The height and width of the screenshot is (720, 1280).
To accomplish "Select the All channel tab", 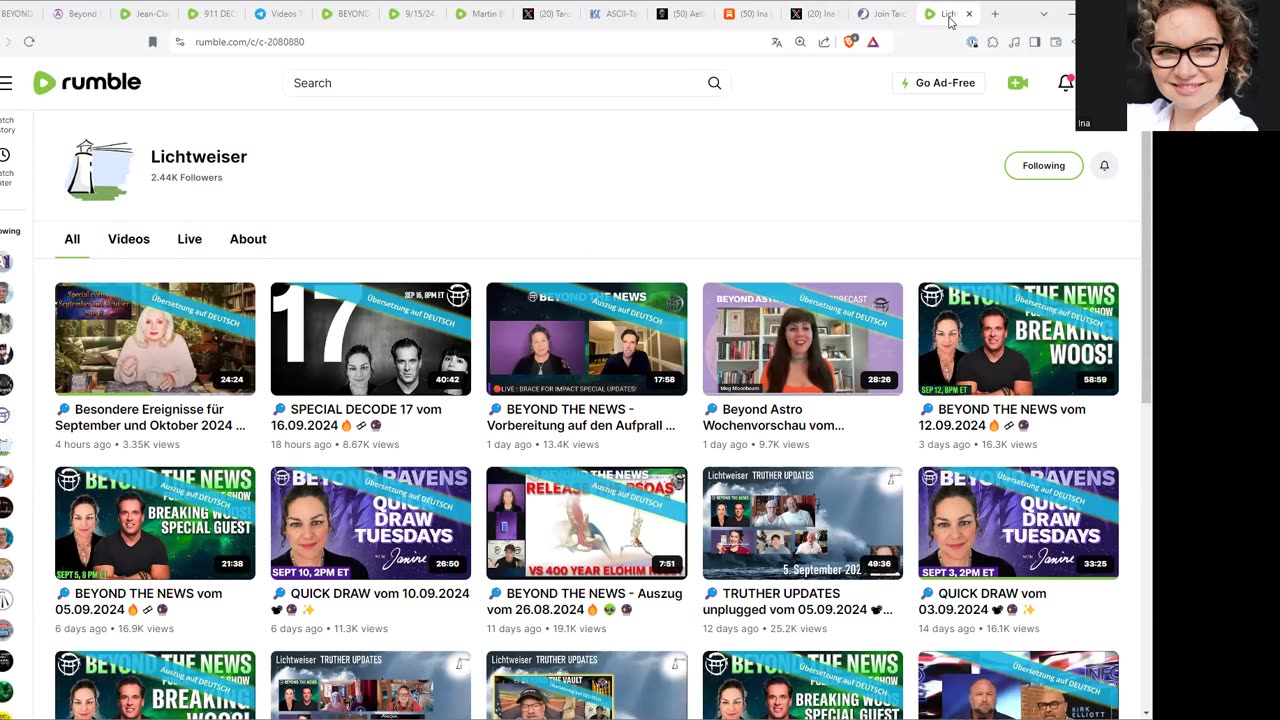I will [72, 239].
